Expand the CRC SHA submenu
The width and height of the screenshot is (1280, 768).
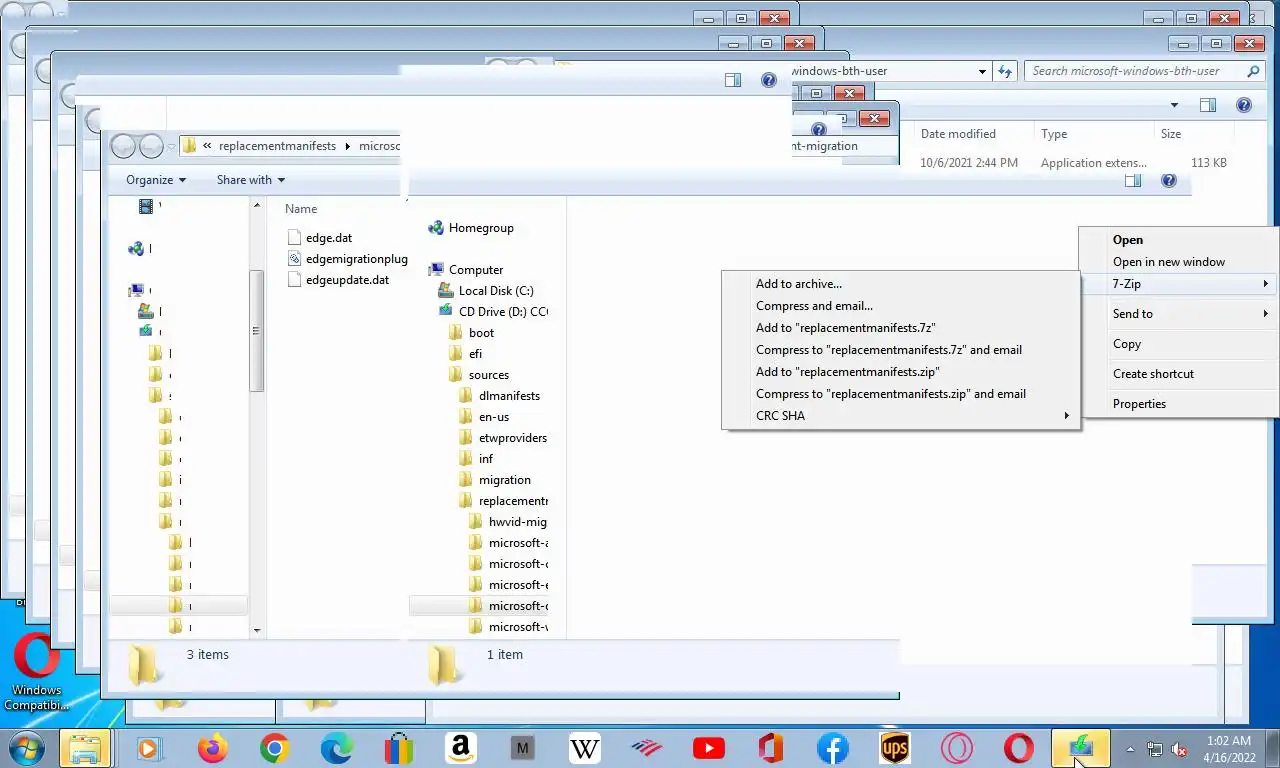click(901, 416)
